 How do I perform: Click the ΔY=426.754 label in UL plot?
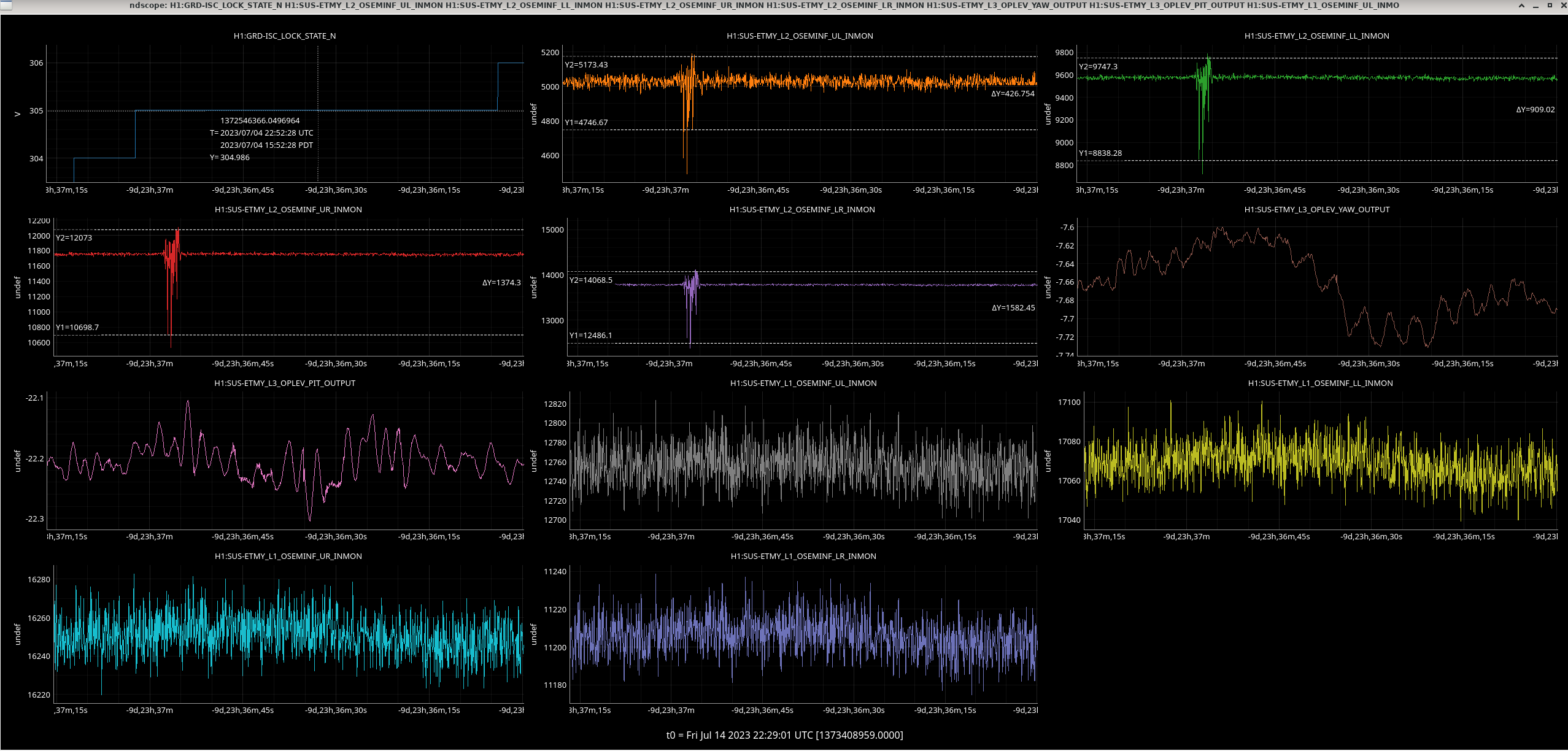tap(1013, 93)
